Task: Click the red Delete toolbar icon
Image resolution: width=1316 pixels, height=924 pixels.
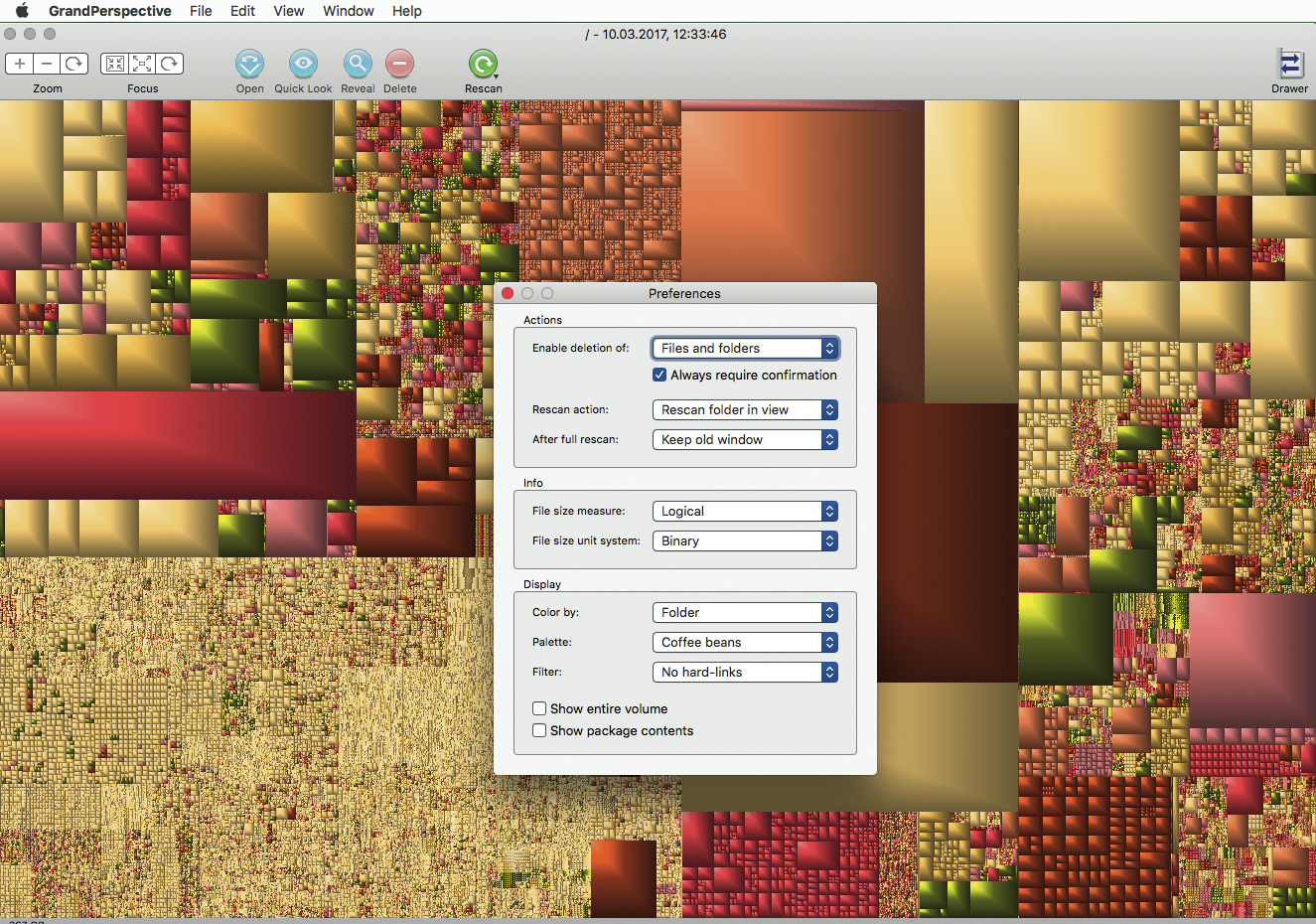Action: (399, 65)
